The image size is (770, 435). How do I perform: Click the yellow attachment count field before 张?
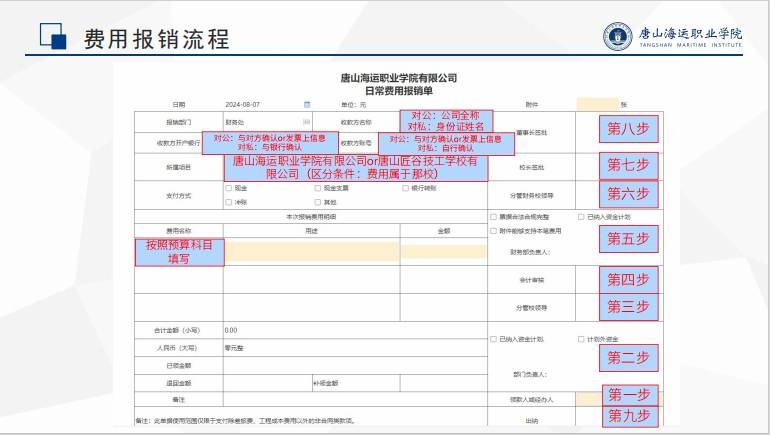(598, 104)
